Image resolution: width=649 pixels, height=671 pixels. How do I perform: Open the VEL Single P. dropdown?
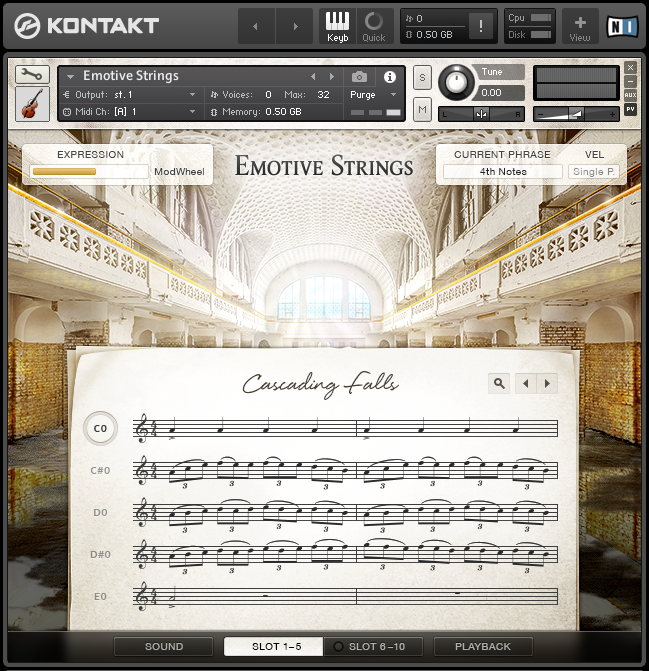593,172
